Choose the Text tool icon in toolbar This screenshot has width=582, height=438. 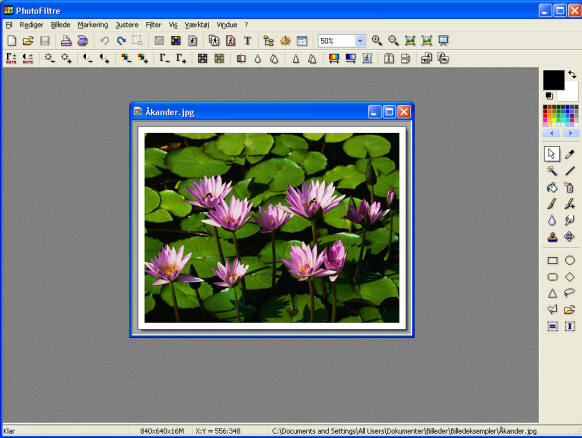click(247, 40)
